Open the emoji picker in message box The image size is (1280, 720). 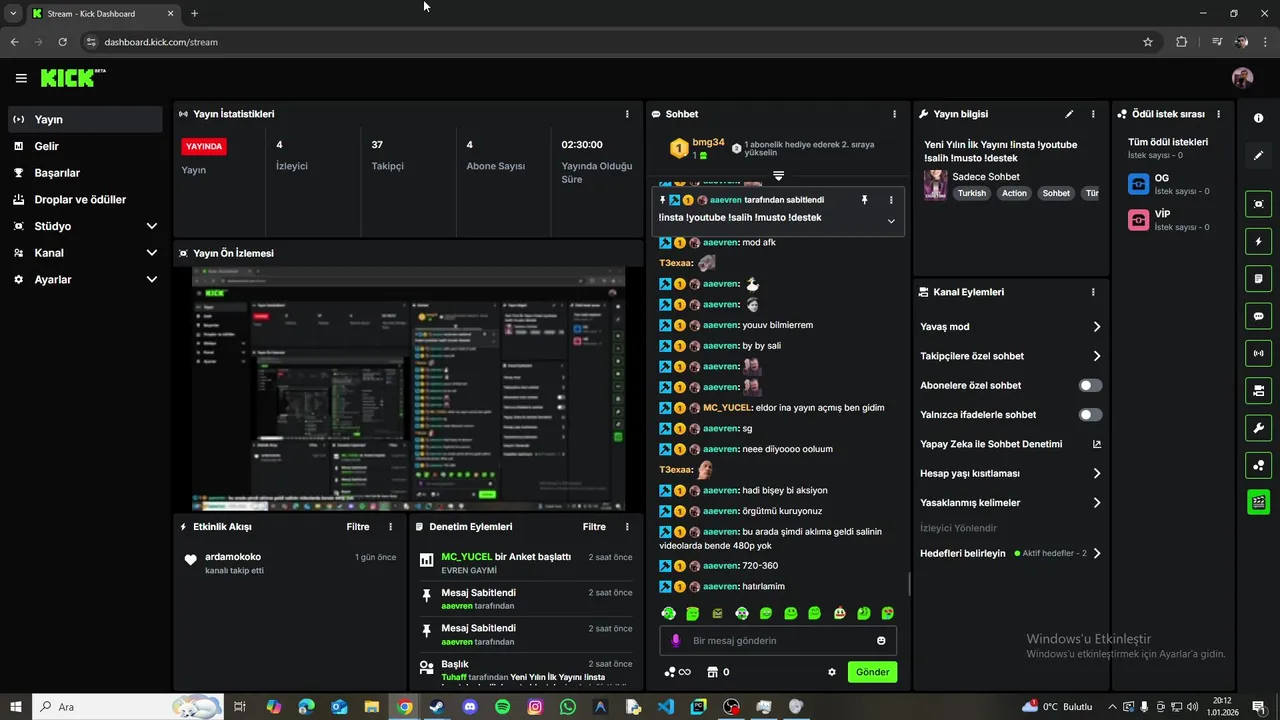coord(881,641)
